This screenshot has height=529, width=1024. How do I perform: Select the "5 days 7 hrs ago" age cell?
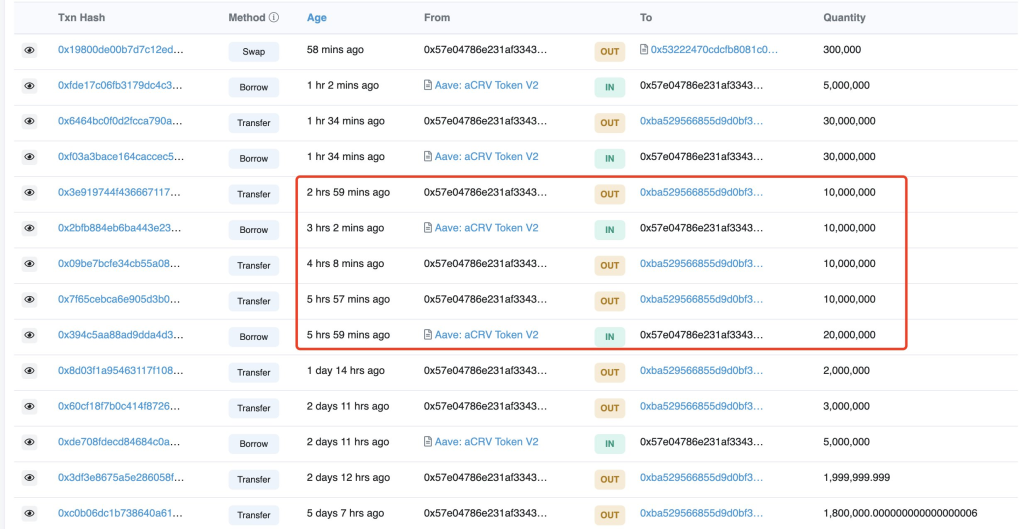click(x=345, y=513)
